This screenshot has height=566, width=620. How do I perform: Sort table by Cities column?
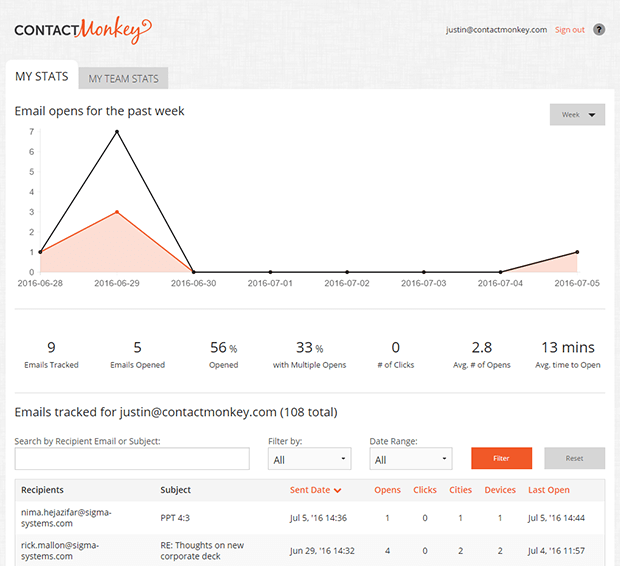(460, 490)
